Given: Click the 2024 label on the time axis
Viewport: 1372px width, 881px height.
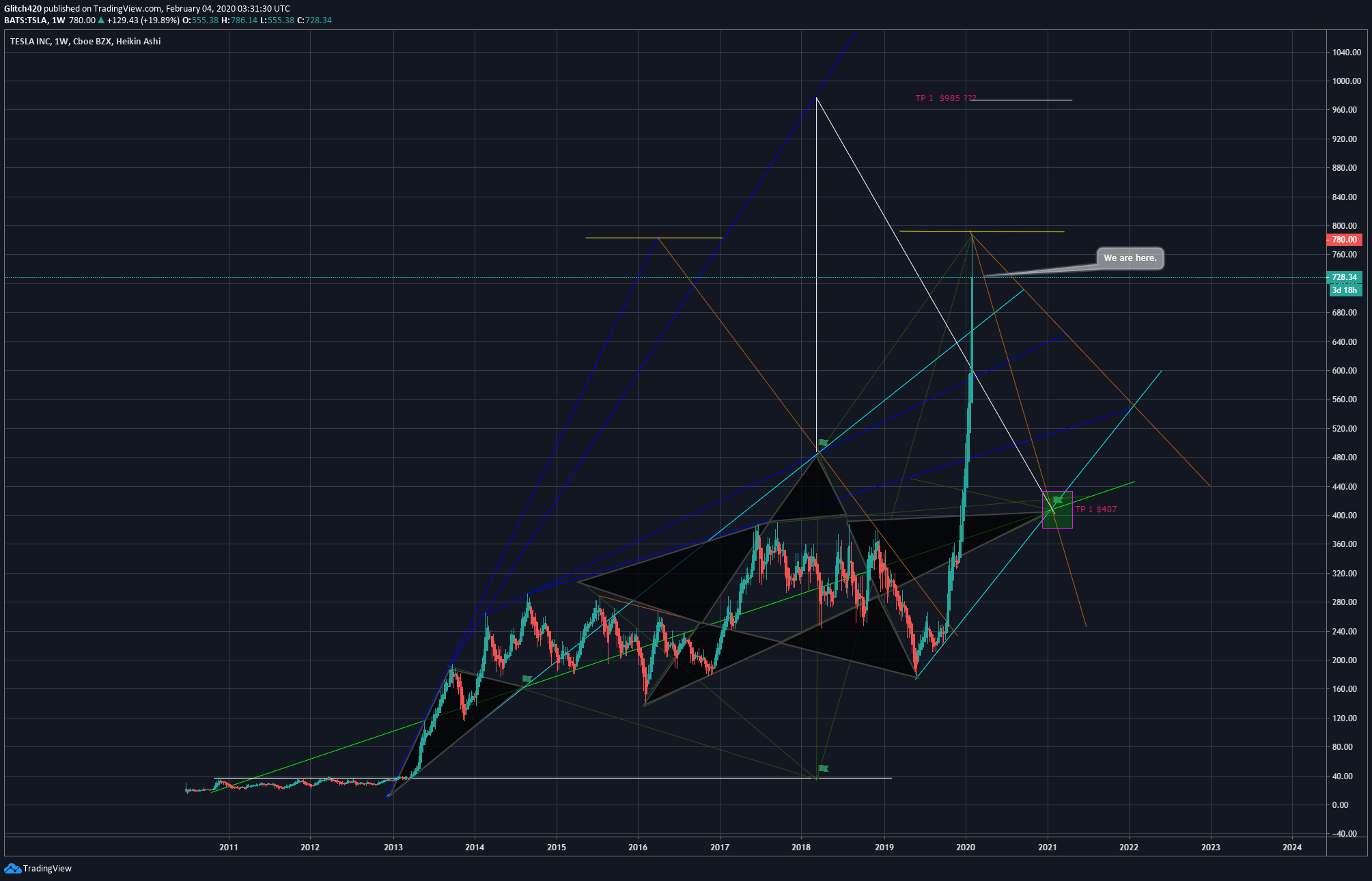Looking at the screenshot, I should 1292,848.
